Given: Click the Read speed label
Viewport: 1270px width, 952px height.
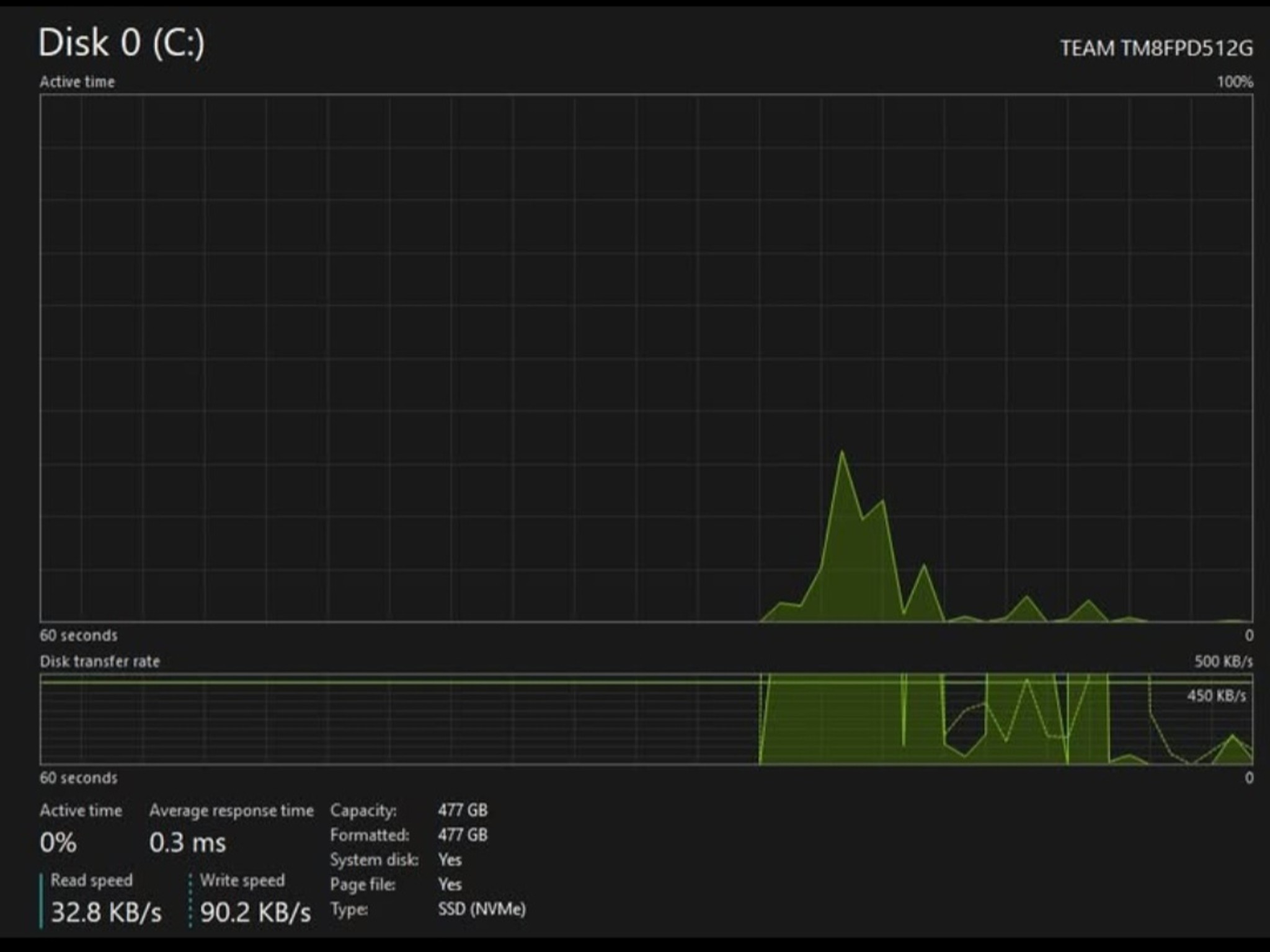Looking at the screenshot, I should [92, 880].
